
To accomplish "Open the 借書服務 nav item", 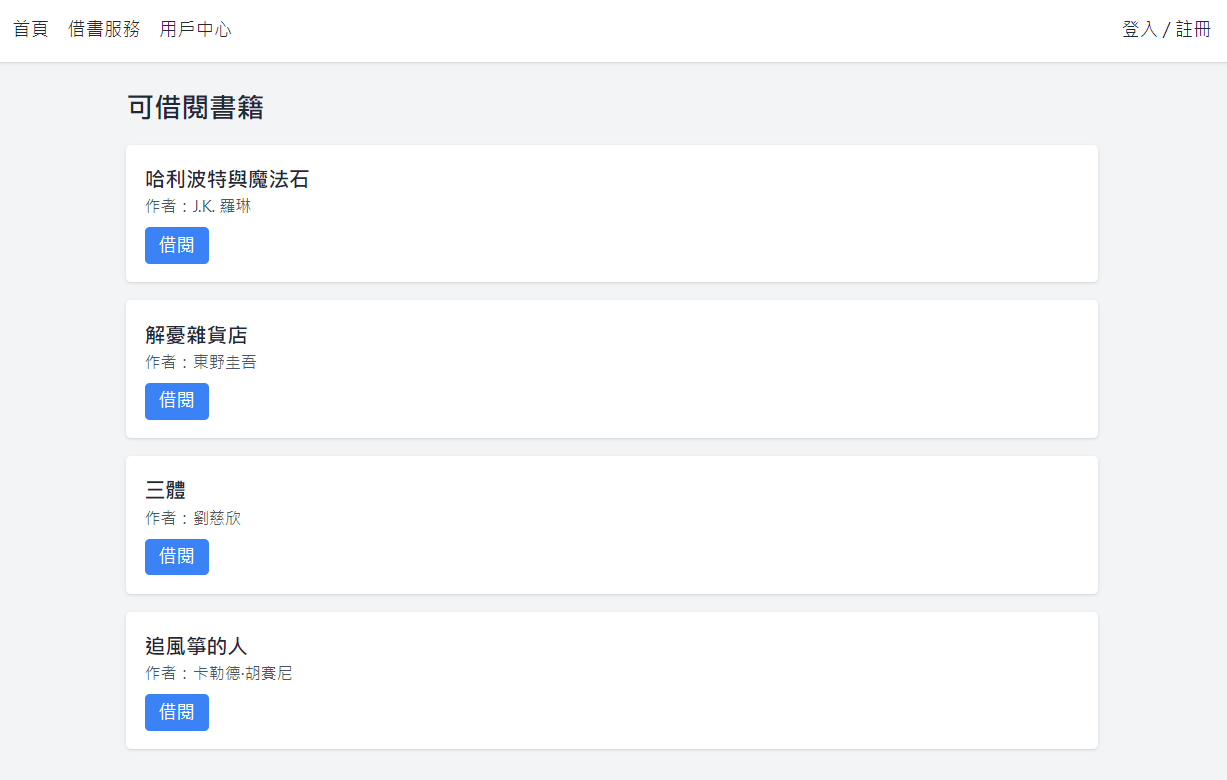I will coord(104,29).
